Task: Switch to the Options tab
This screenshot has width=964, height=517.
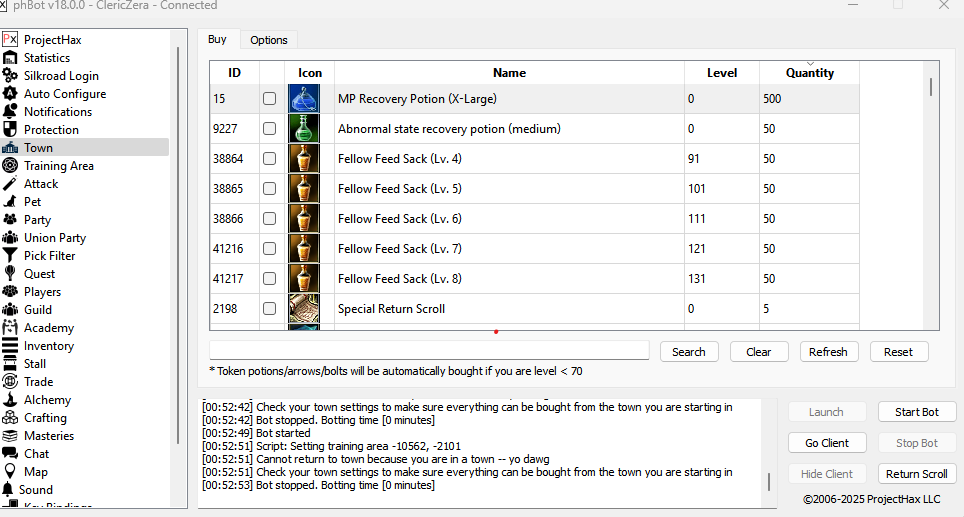Action: click(268, 40)
